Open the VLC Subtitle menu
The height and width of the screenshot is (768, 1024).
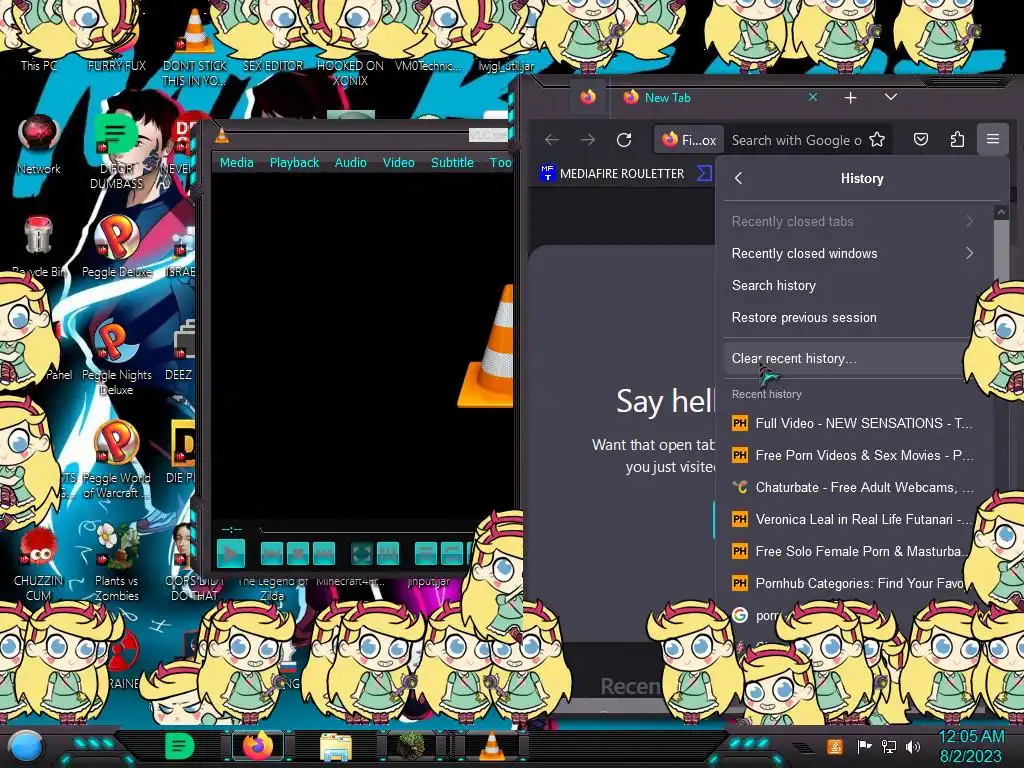(452, 163)
